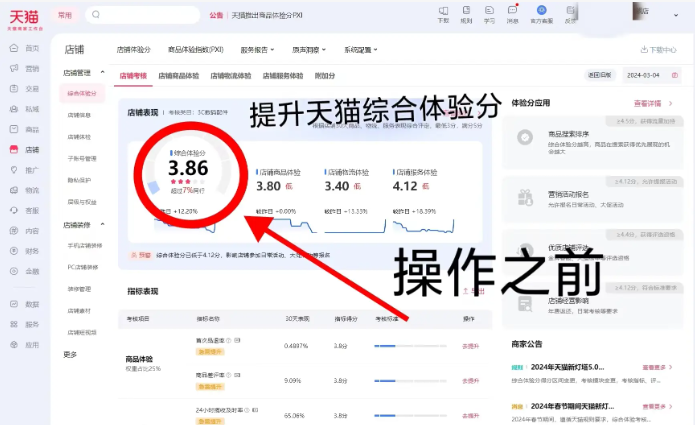Click the 下载 download icon in header
The image size is (695, 425).
(443, 10)
